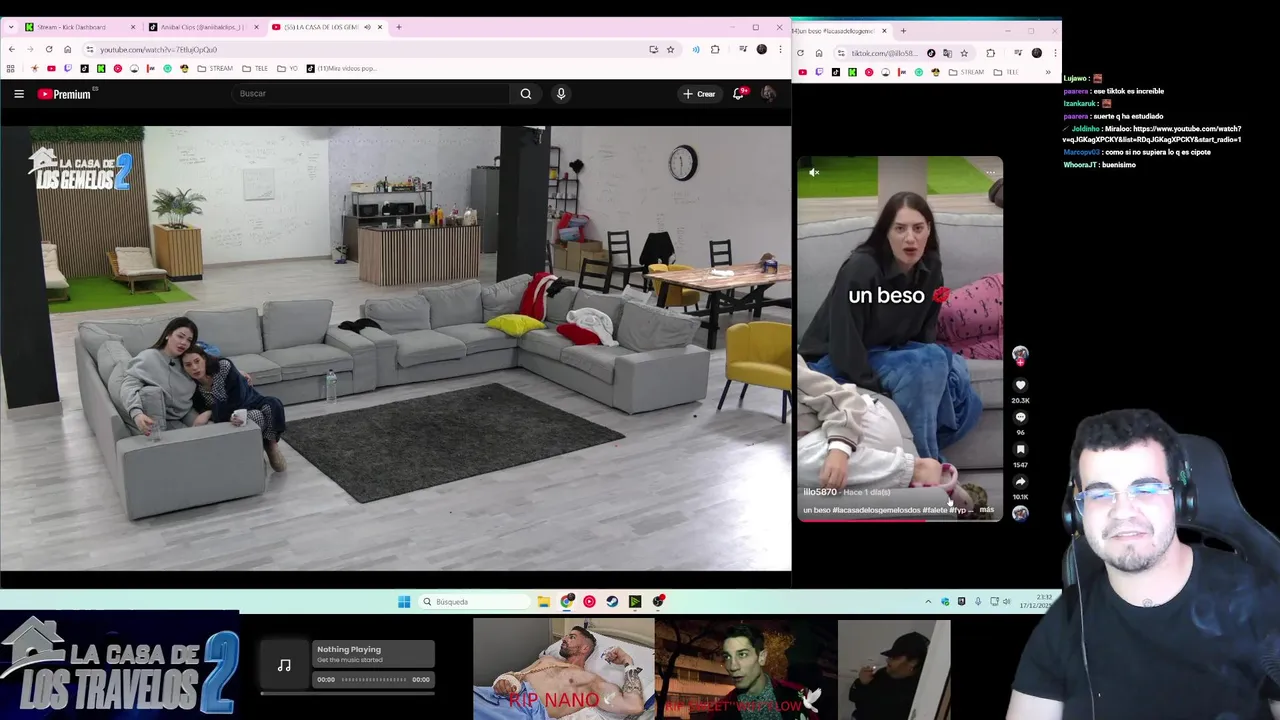Reload the YouTube page
The height and width of the screenshot is (720, 1280).
49,49
